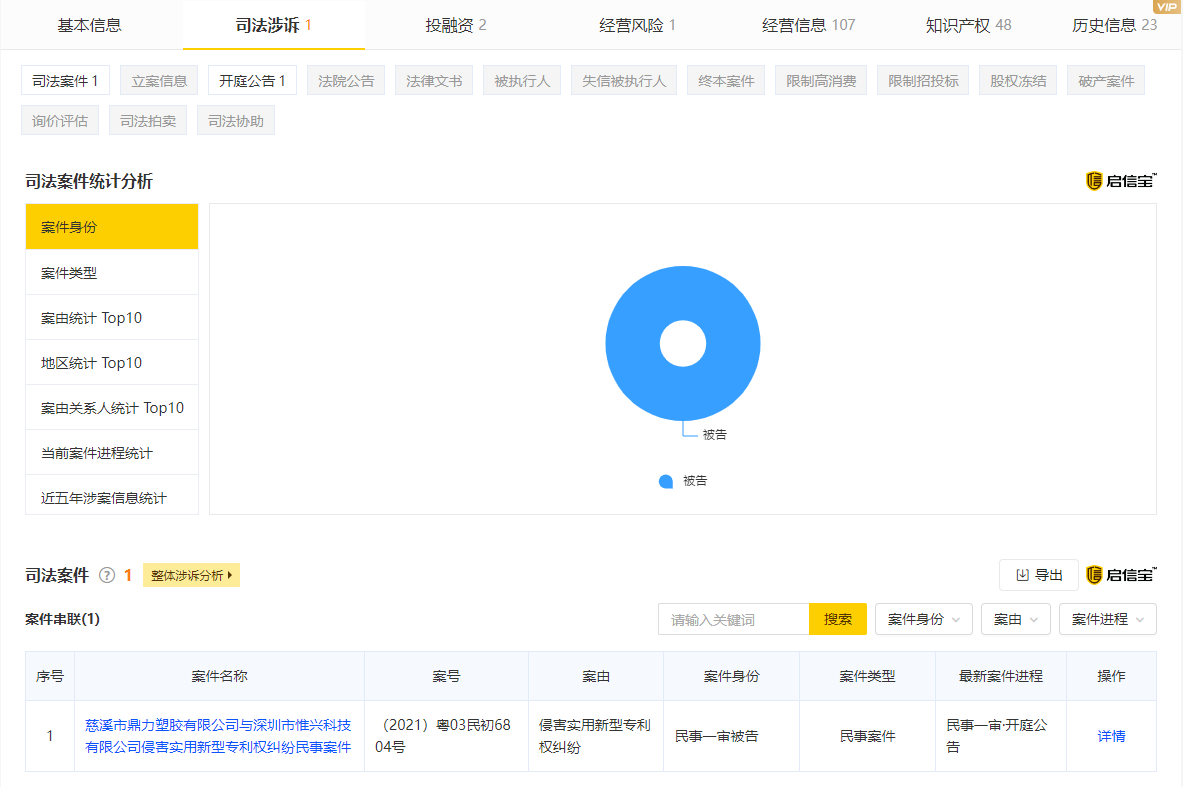
Task: Select the 开庭公告 sub-category chip
Action: tap(252, 81)
